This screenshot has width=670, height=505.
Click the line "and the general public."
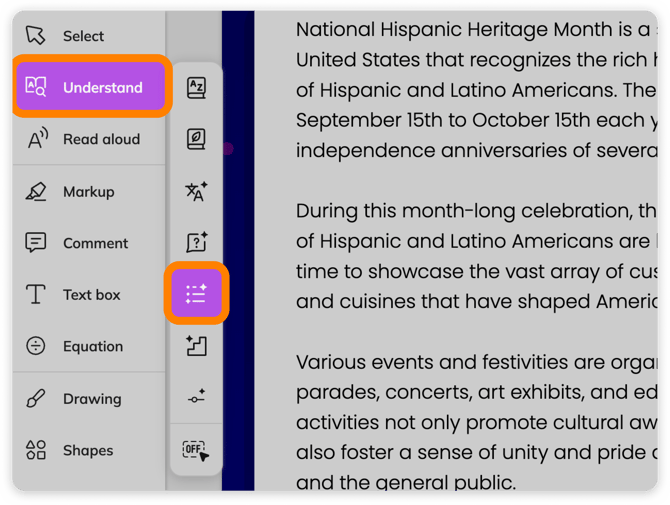[406, 482]
